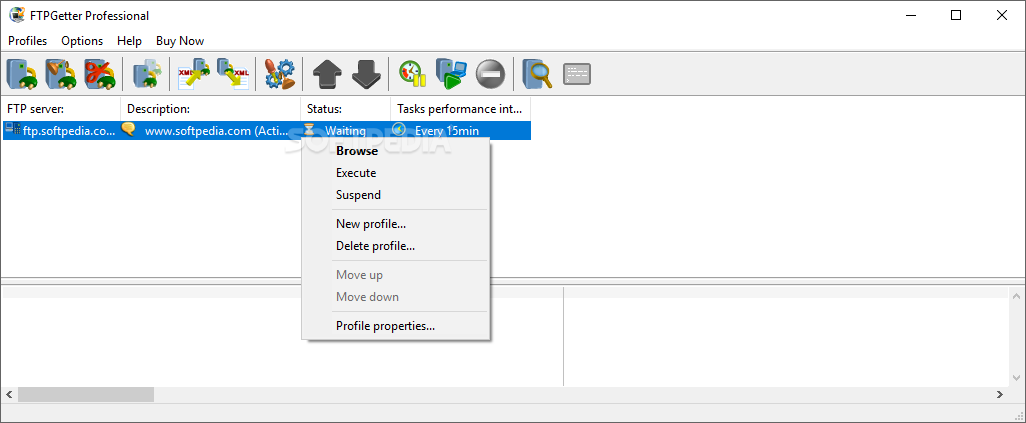Click the Status column header
Viewport: 1026px width, 423px height.
[345, 109]
